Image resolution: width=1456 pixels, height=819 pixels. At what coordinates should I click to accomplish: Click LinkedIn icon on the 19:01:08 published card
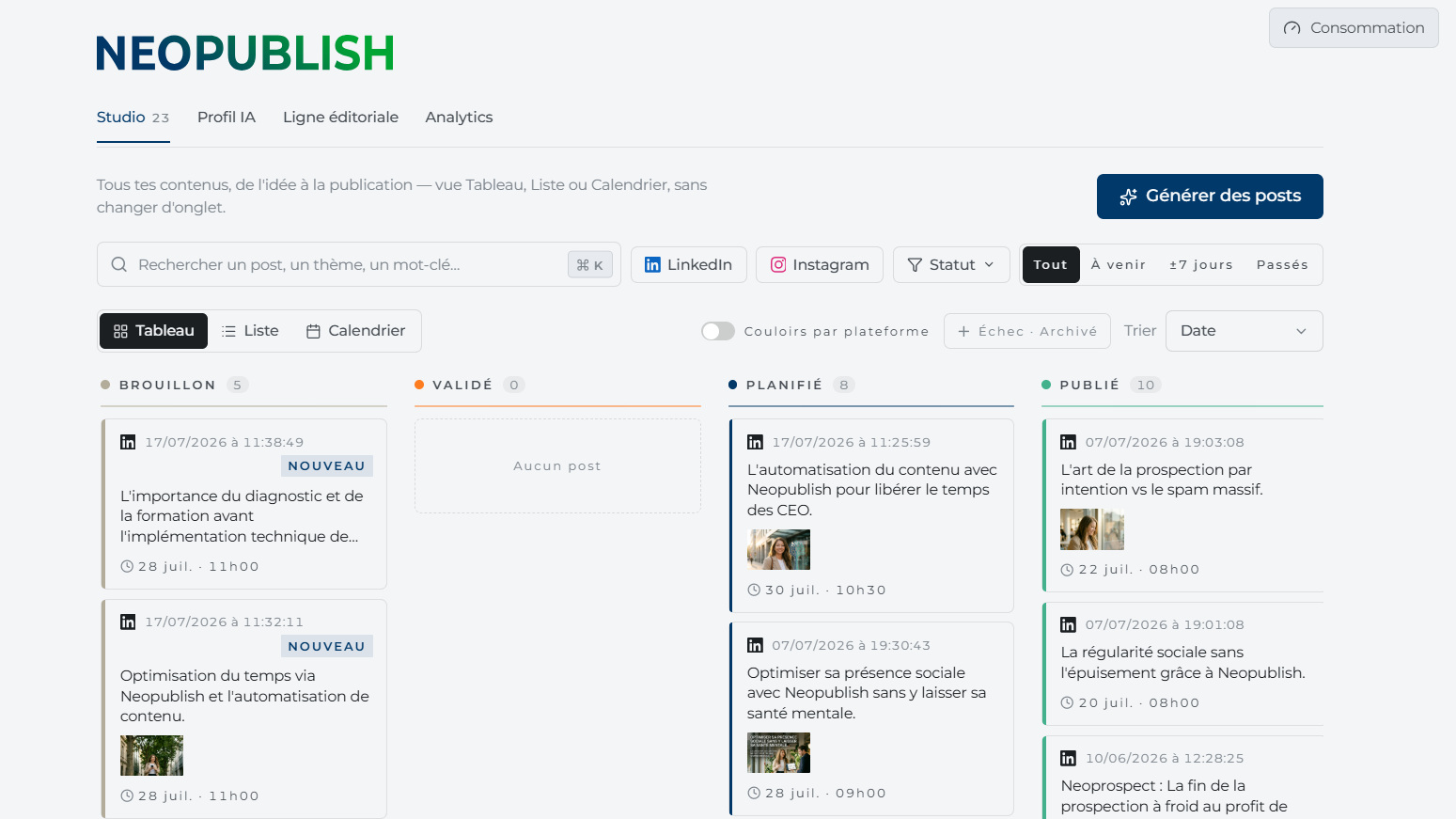coord(1069,624)
